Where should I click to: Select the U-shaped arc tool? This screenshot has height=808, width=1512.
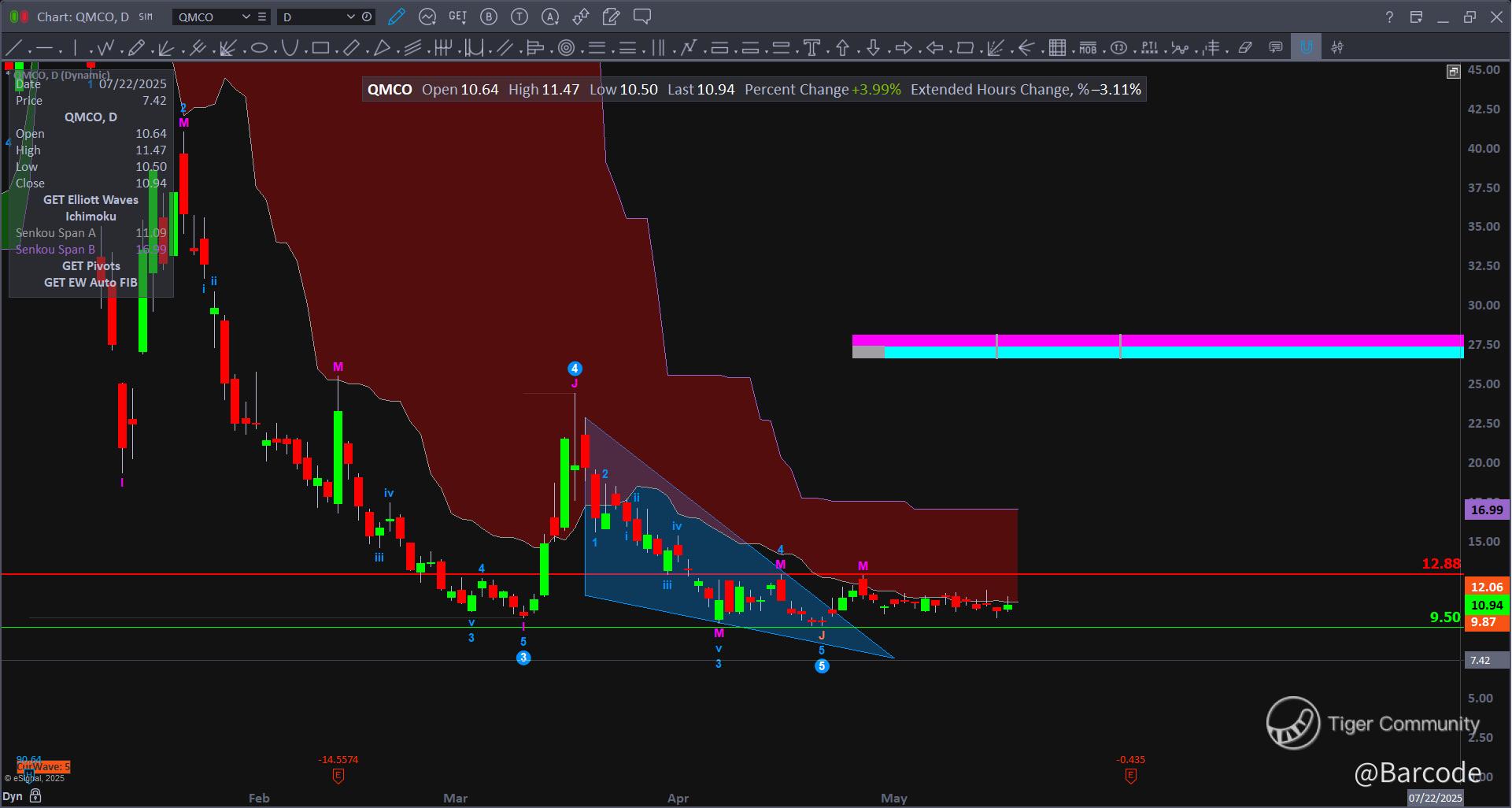pyautogui.click(x=290, y=48)
